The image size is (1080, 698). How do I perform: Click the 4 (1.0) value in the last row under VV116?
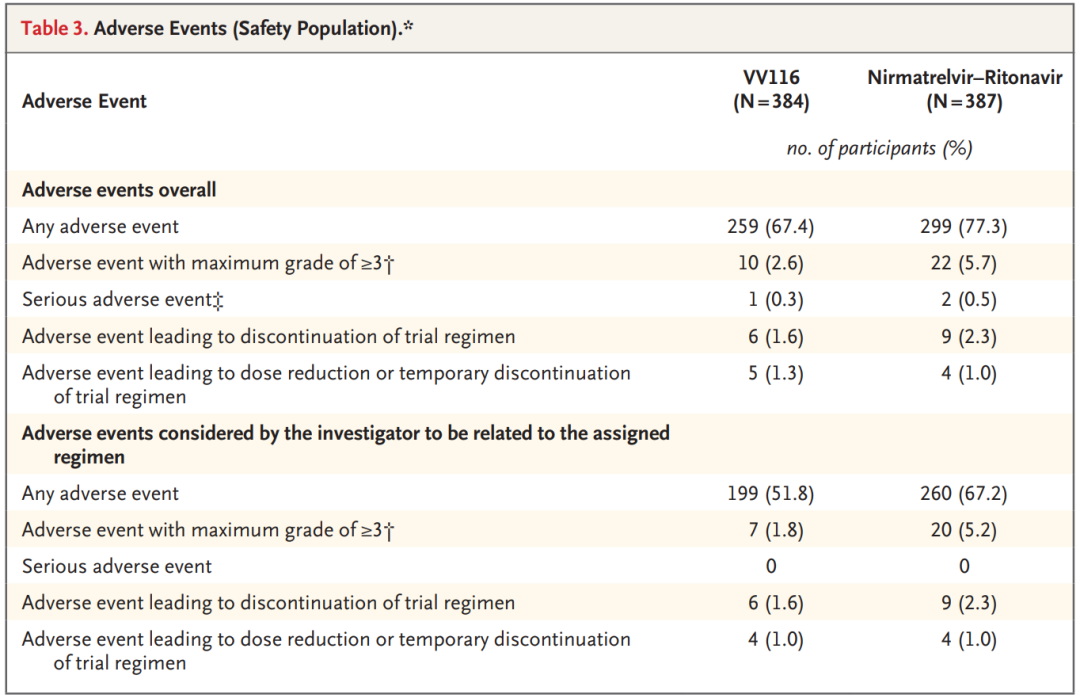(x=770, y=640)
